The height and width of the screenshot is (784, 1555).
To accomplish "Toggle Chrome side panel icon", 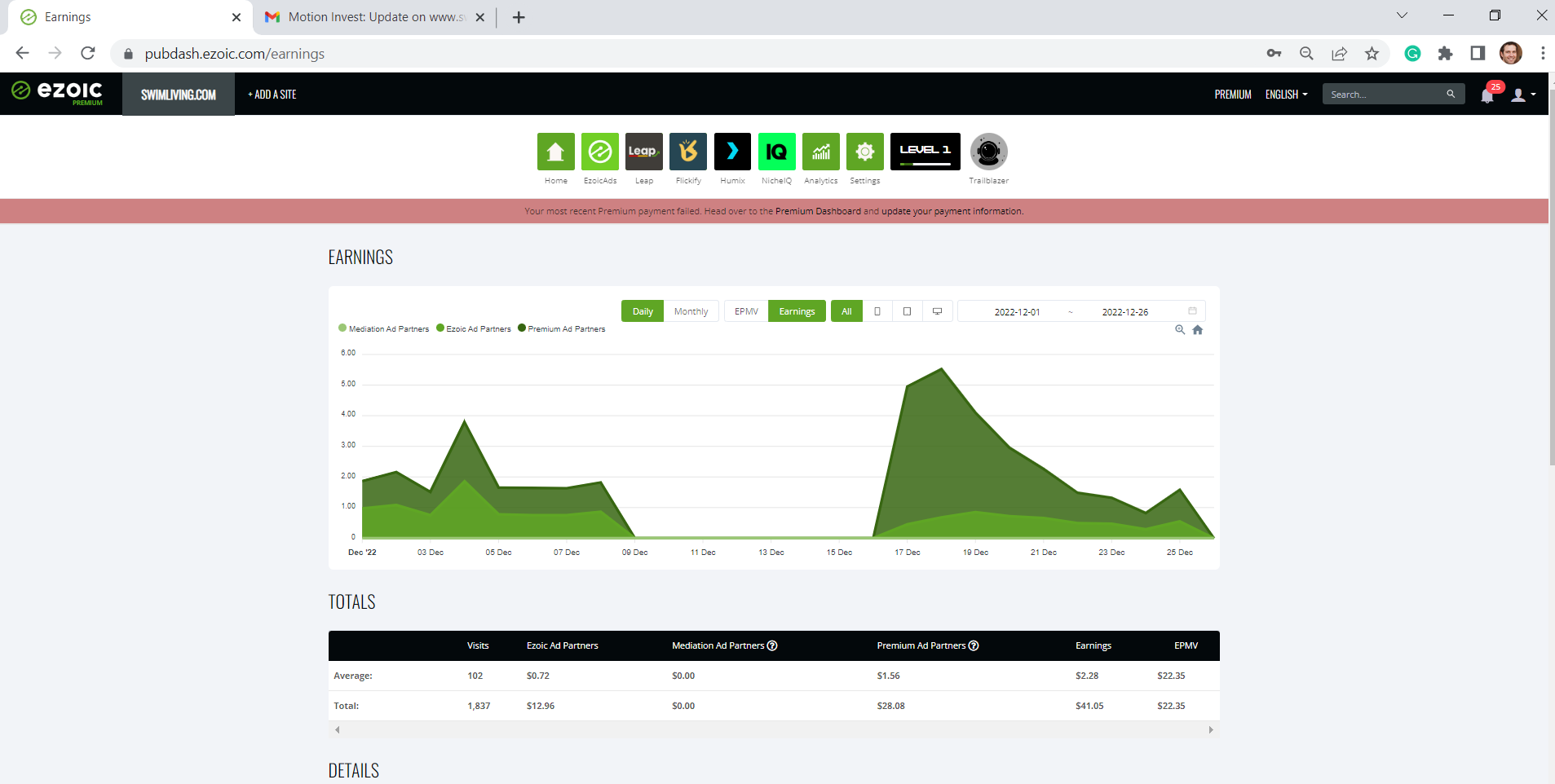I will click(x=1478, y=54).
